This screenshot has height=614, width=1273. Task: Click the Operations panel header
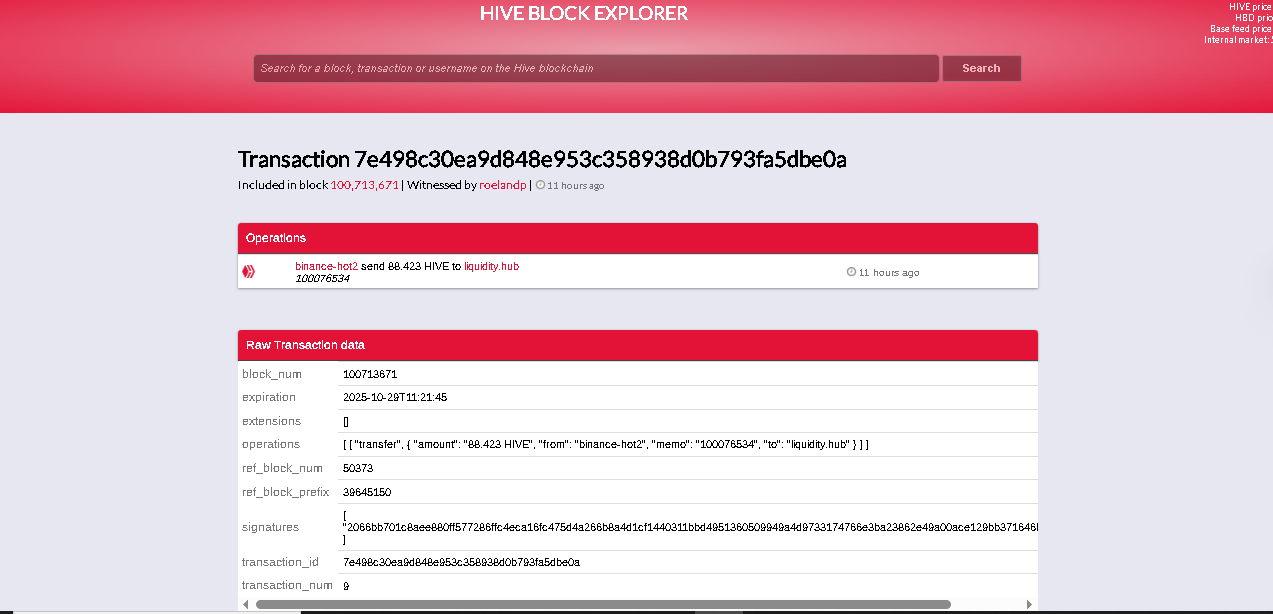[x=637, y=238]
